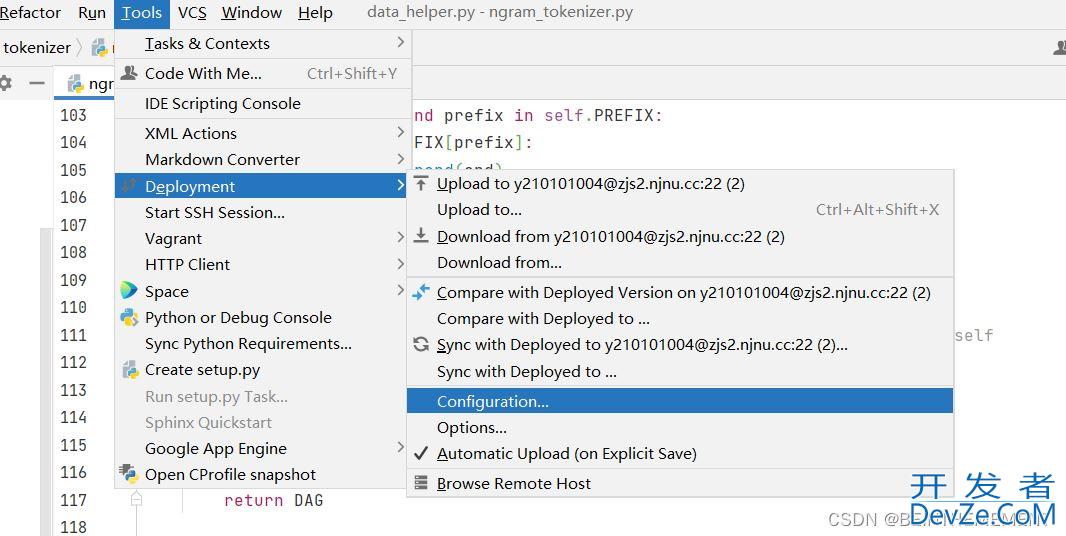The height and width of the screenshot is (536, 1066).
Task: Click 'return DAG' code text
Action: (274, 500)
